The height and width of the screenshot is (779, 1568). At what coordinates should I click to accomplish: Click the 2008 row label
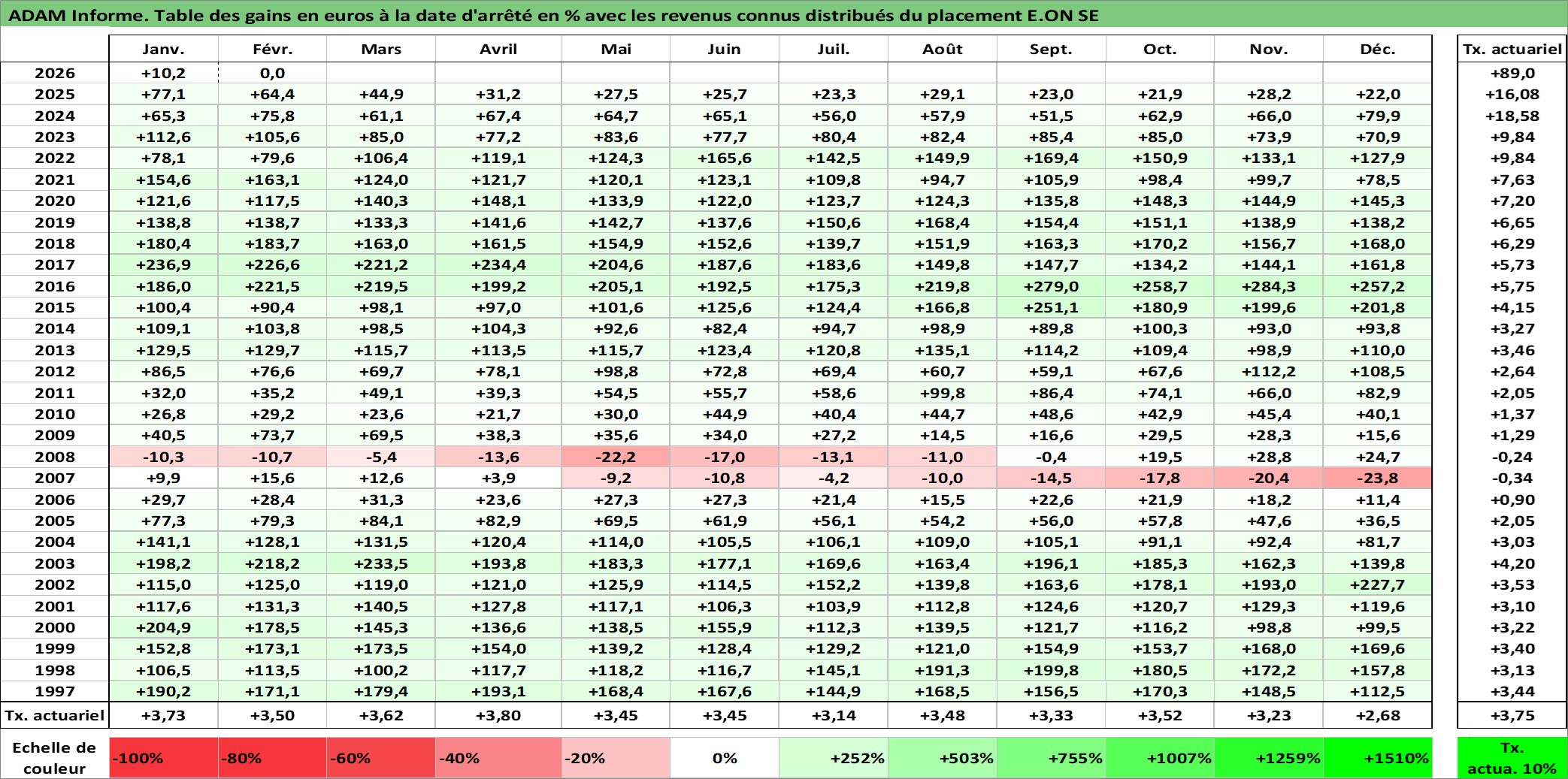[55, 457]
